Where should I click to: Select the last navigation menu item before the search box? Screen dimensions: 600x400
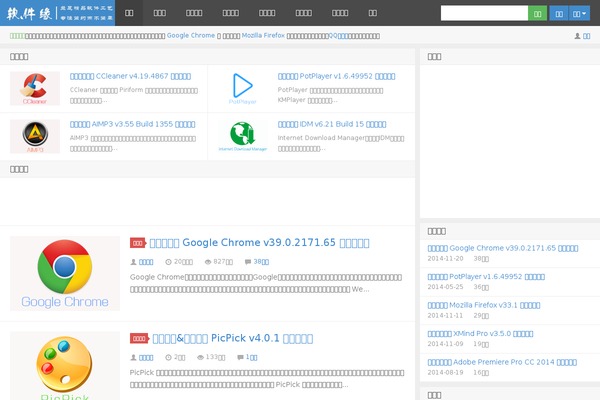click(x=373, y=13)
